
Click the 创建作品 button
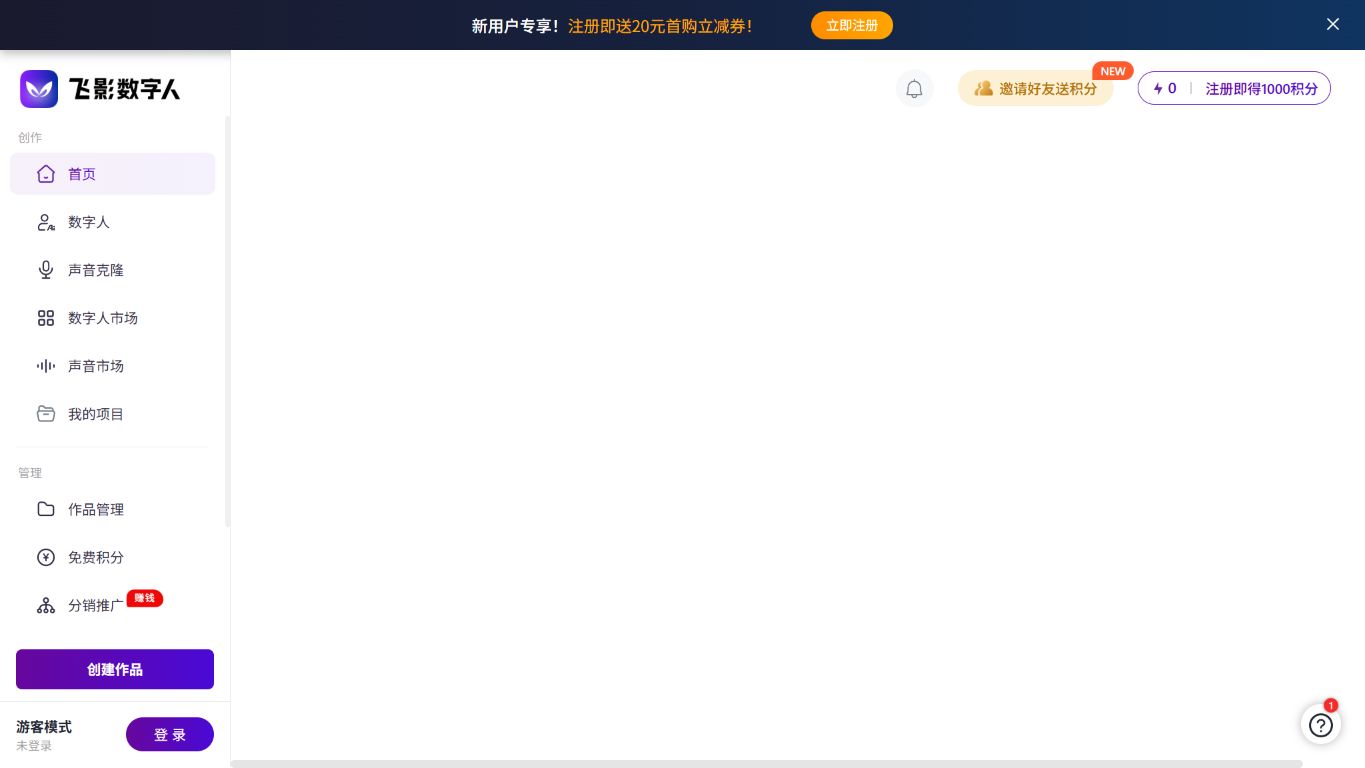(x=115, y=669)
